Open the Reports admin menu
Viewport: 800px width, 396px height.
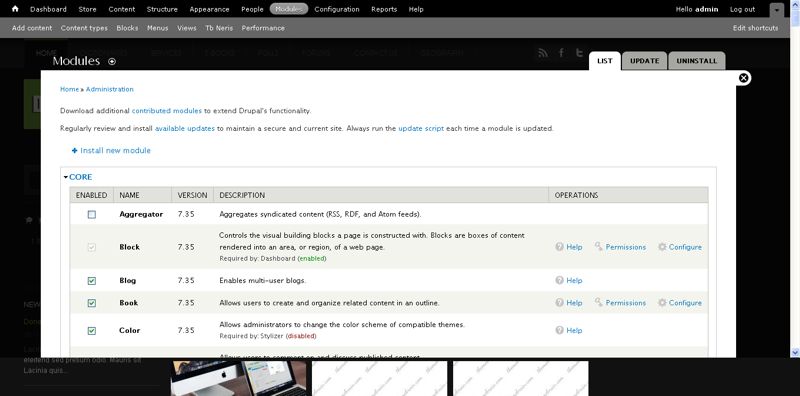[384, 9]
